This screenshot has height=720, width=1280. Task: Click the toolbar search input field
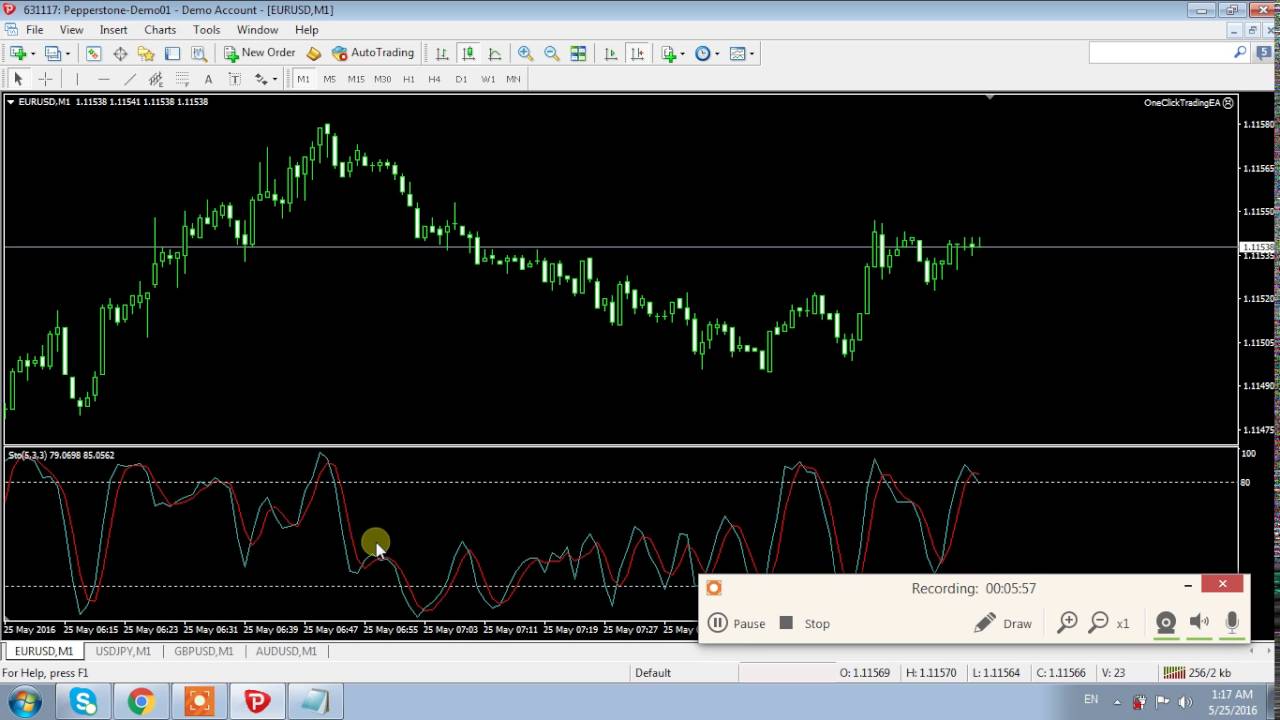[1160, 53]
